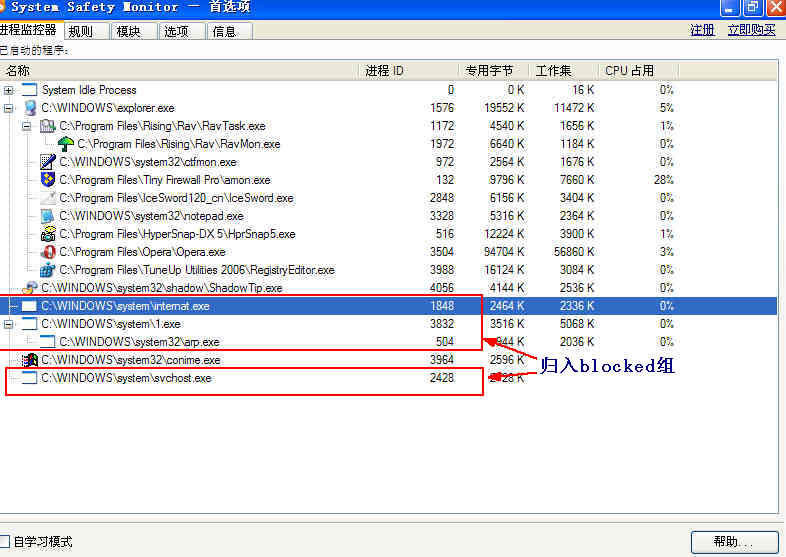The height and width of the screenshot is (557, 786).
Task: Click the 1.exe process icon
Action: (29, 324)
